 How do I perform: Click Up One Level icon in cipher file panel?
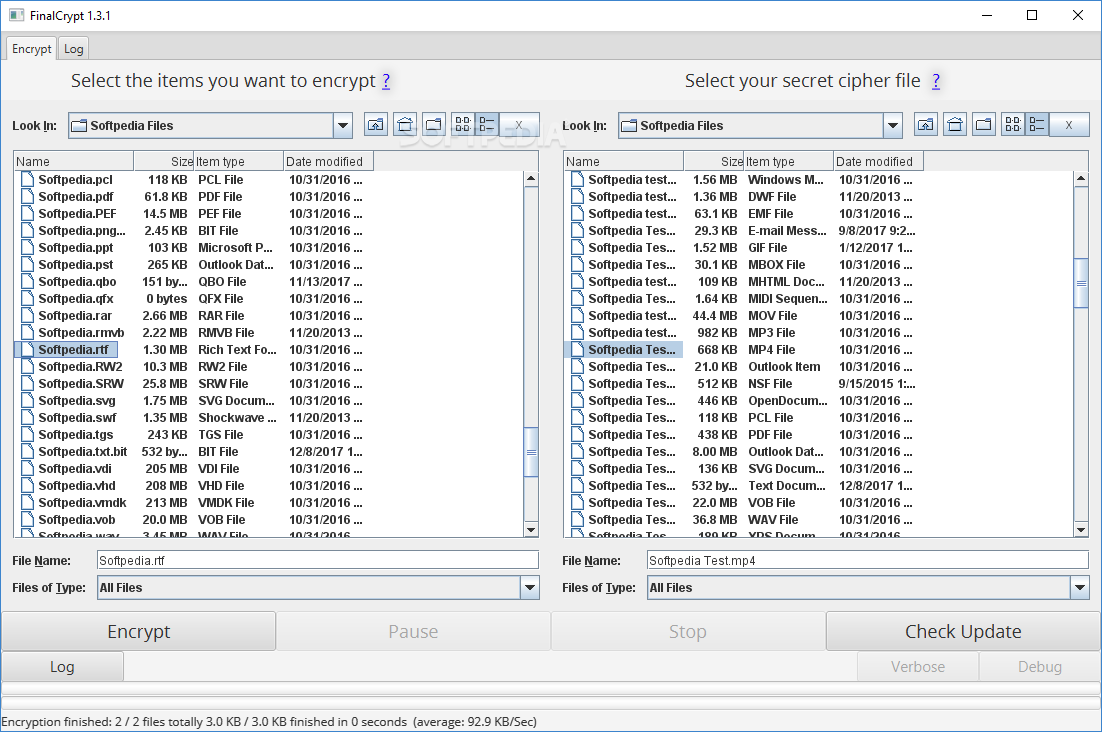(x=926, y=125)
